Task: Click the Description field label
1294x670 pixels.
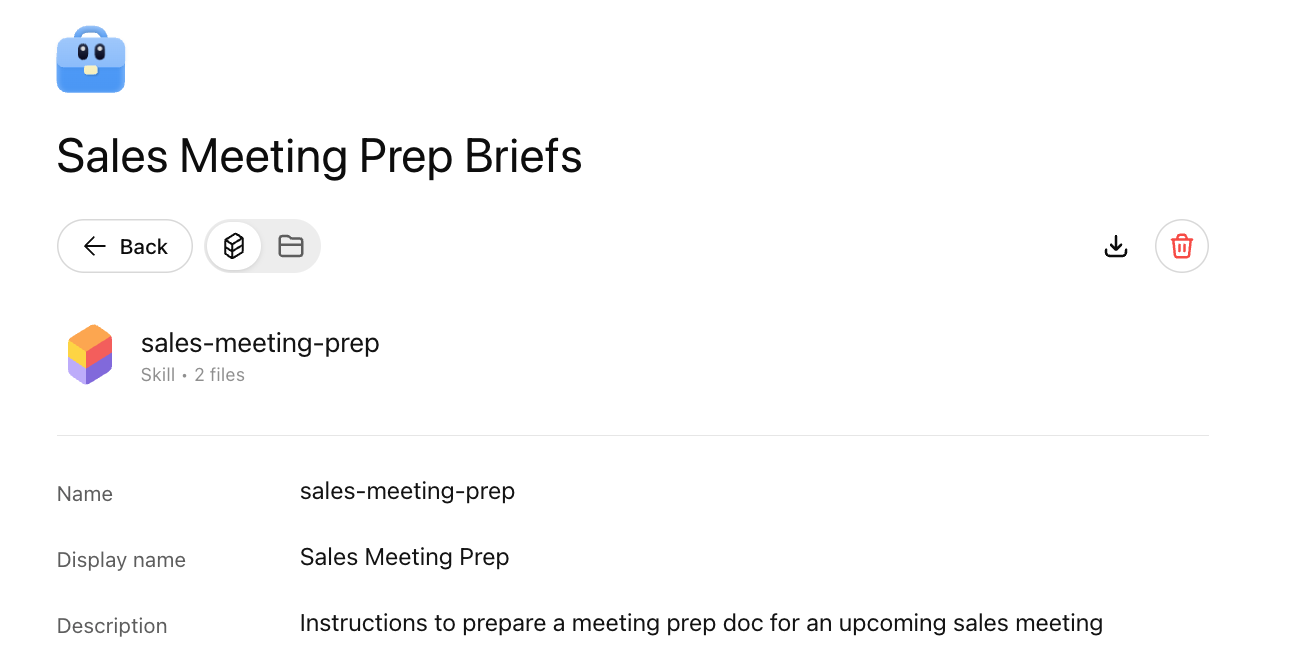Action: point(112,626)
